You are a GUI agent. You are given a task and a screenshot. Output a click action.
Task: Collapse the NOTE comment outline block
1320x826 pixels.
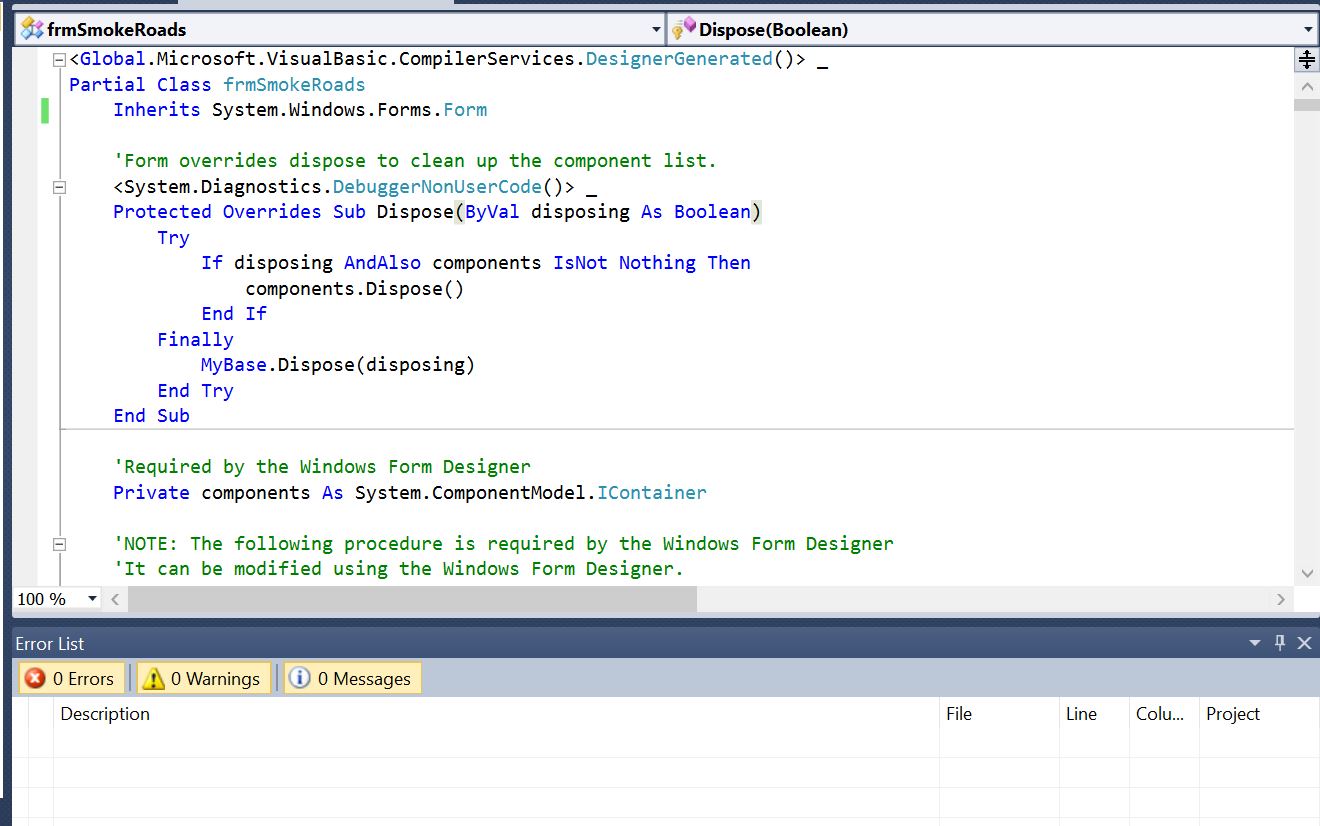point(59,544)
